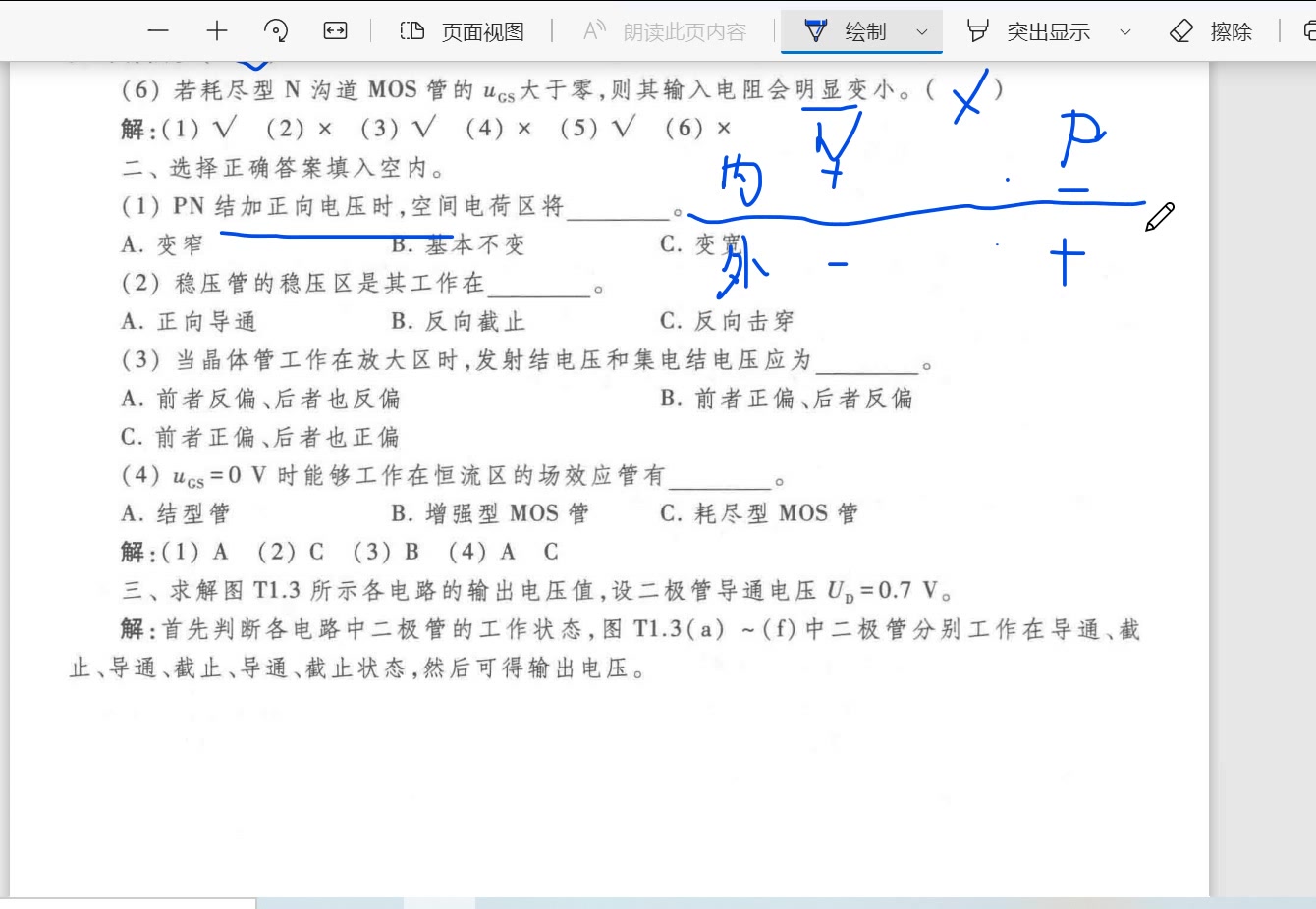Select the 擦除 eraser icon
Image resolution: width=1316 pixels, height=909 pixels.
pos(1181,30)
